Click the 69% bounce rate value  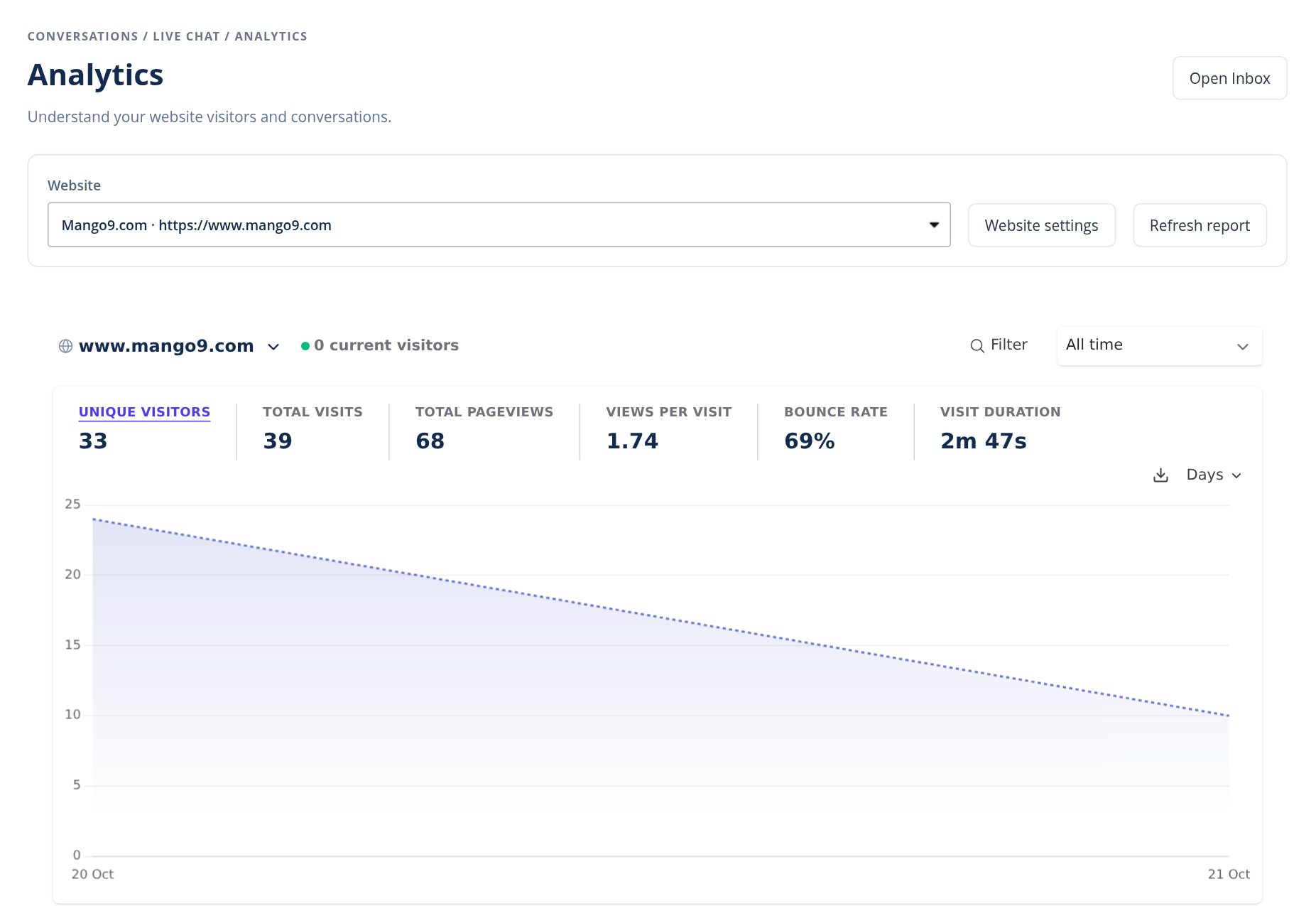pos(810,441)
